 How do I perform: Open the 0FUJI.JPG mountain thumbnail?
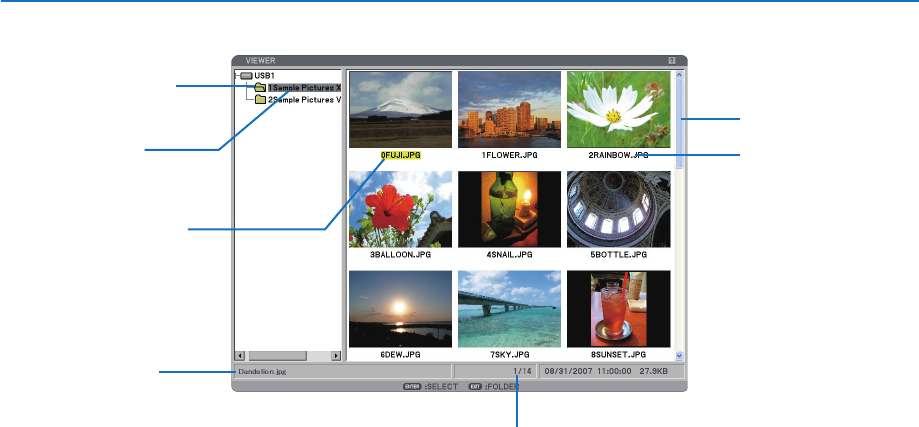pos(400,109)
